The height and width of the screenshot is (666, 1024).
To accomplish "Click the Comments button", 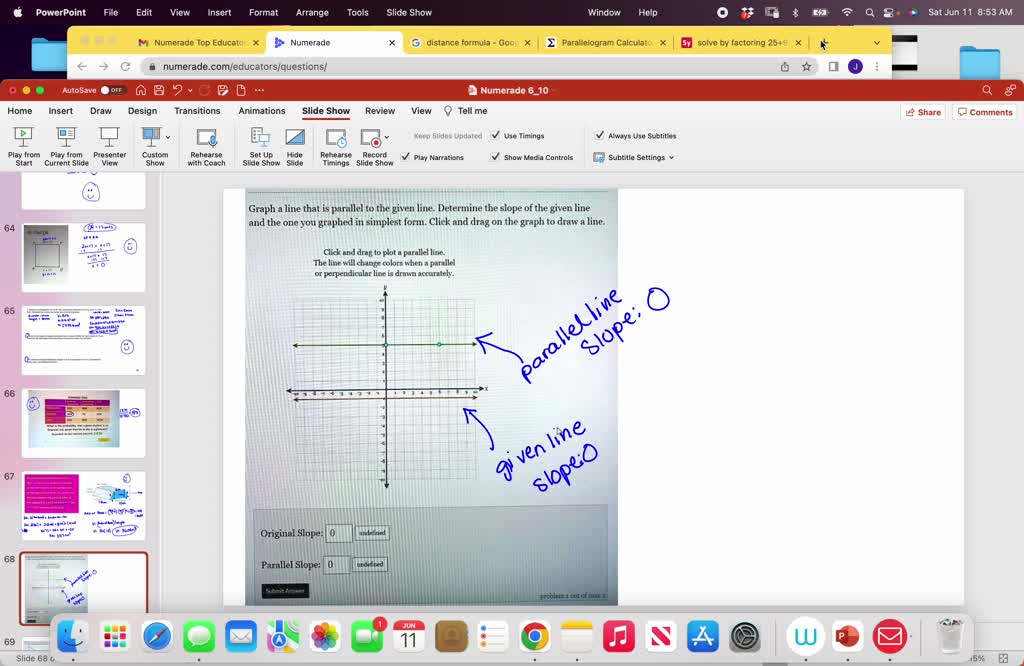I will click(985, 112).
